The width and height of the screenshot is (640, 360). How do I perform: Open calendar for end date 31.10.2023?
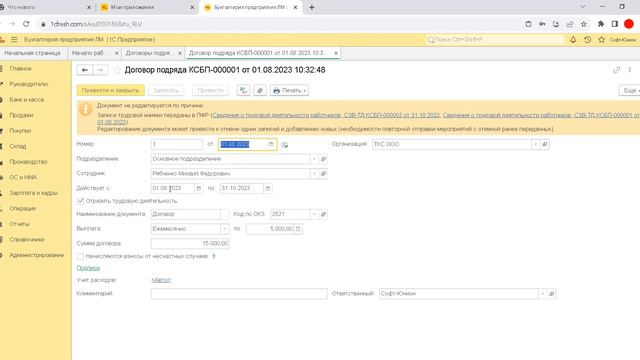point(268,188)
